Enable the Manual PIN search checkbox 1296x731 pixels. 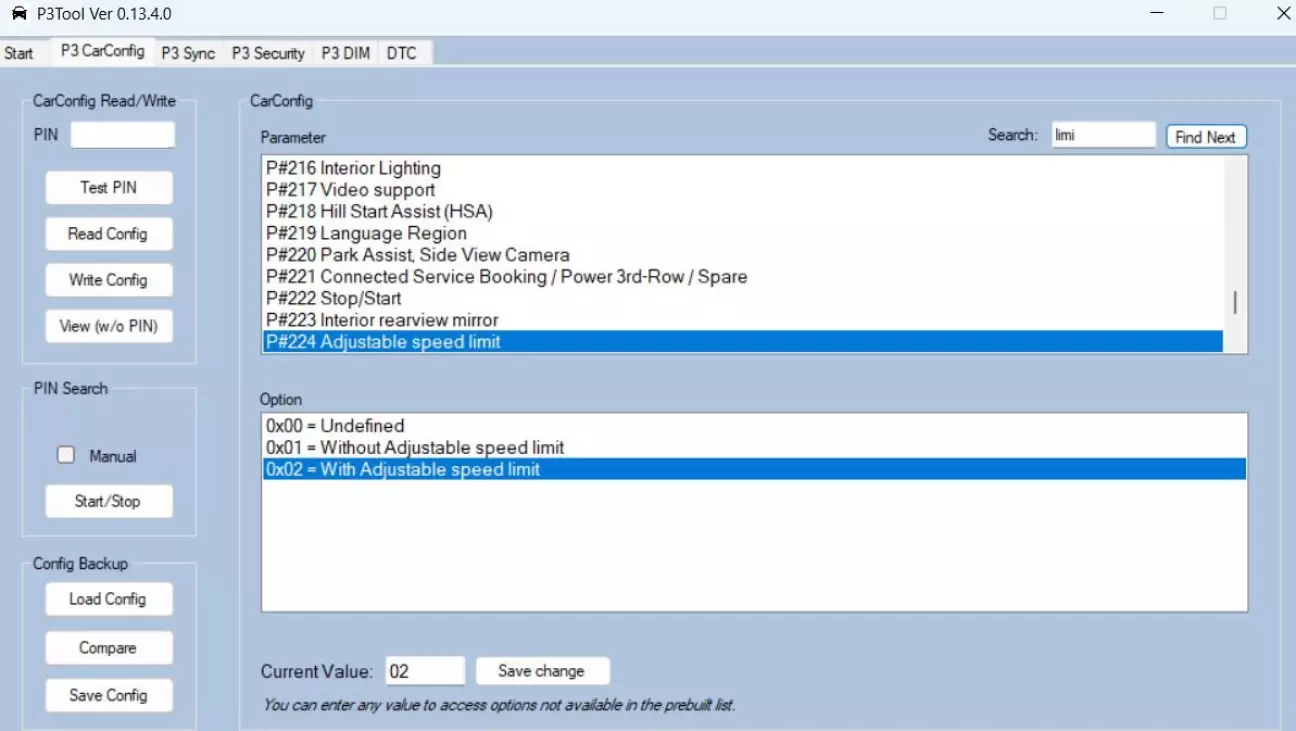[66, 456]
